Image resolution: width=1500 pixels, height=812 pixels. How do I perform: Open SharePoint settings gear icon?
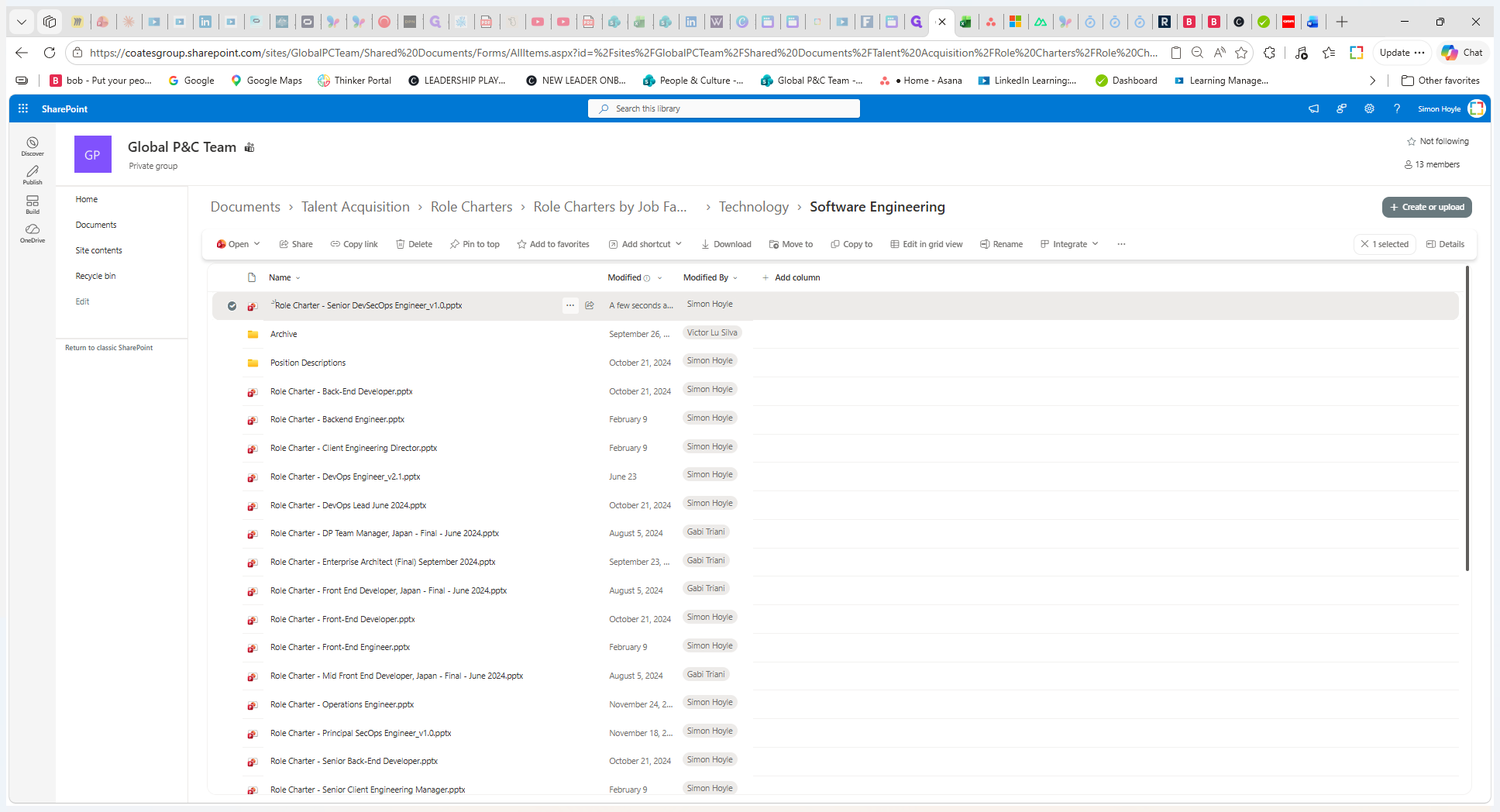coord(1369,108)
